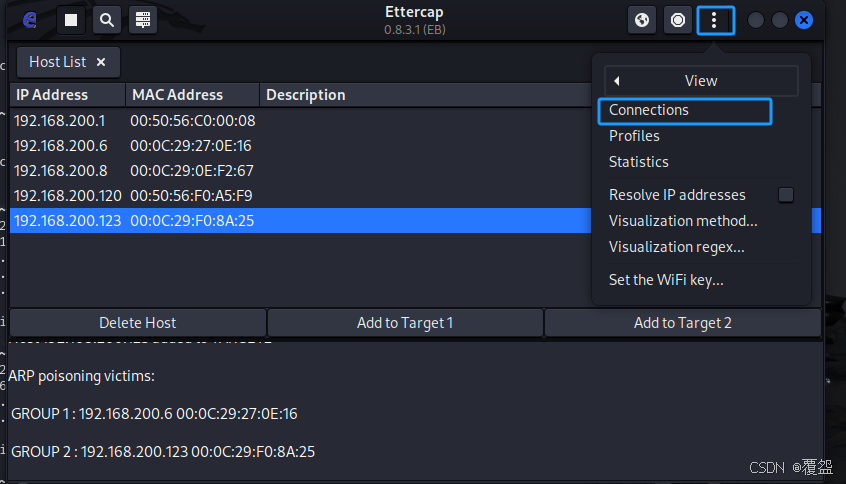Click the Description column header

pos(305,95)
